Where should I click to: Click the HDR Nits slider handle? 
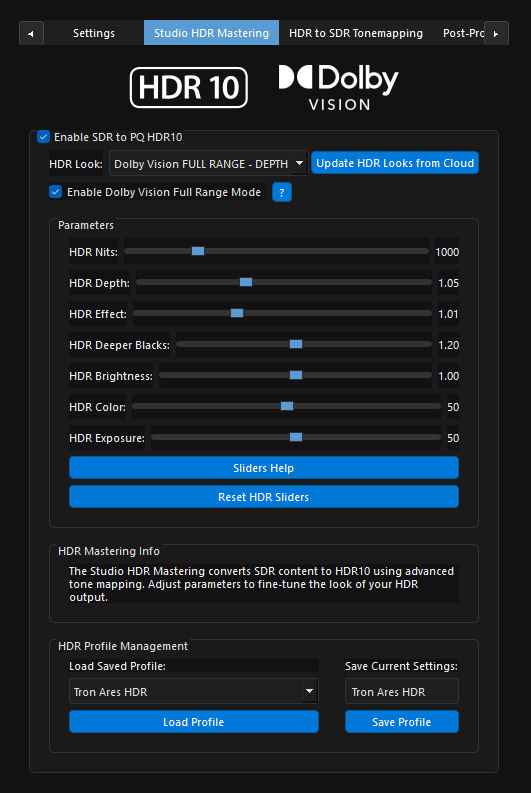coord(198,251)
